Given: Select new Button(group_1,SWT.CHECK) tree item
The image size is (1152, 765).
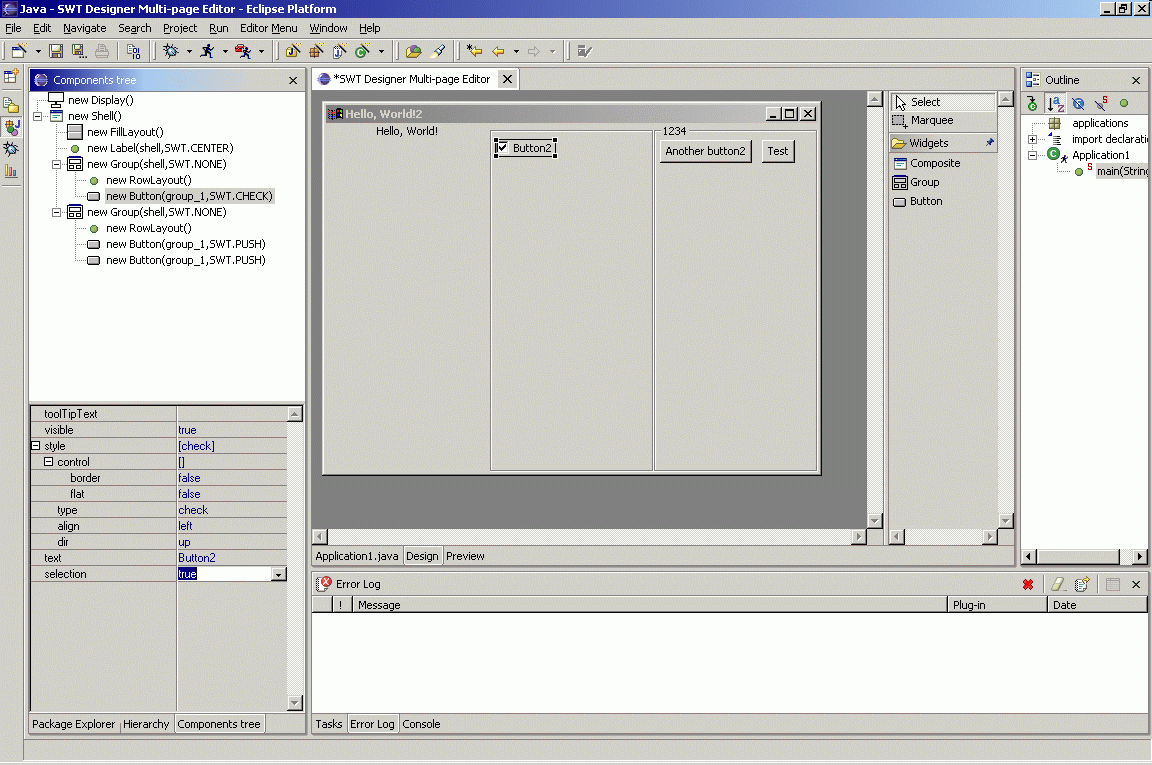Looking at the screenshot, I should point(189,196).
